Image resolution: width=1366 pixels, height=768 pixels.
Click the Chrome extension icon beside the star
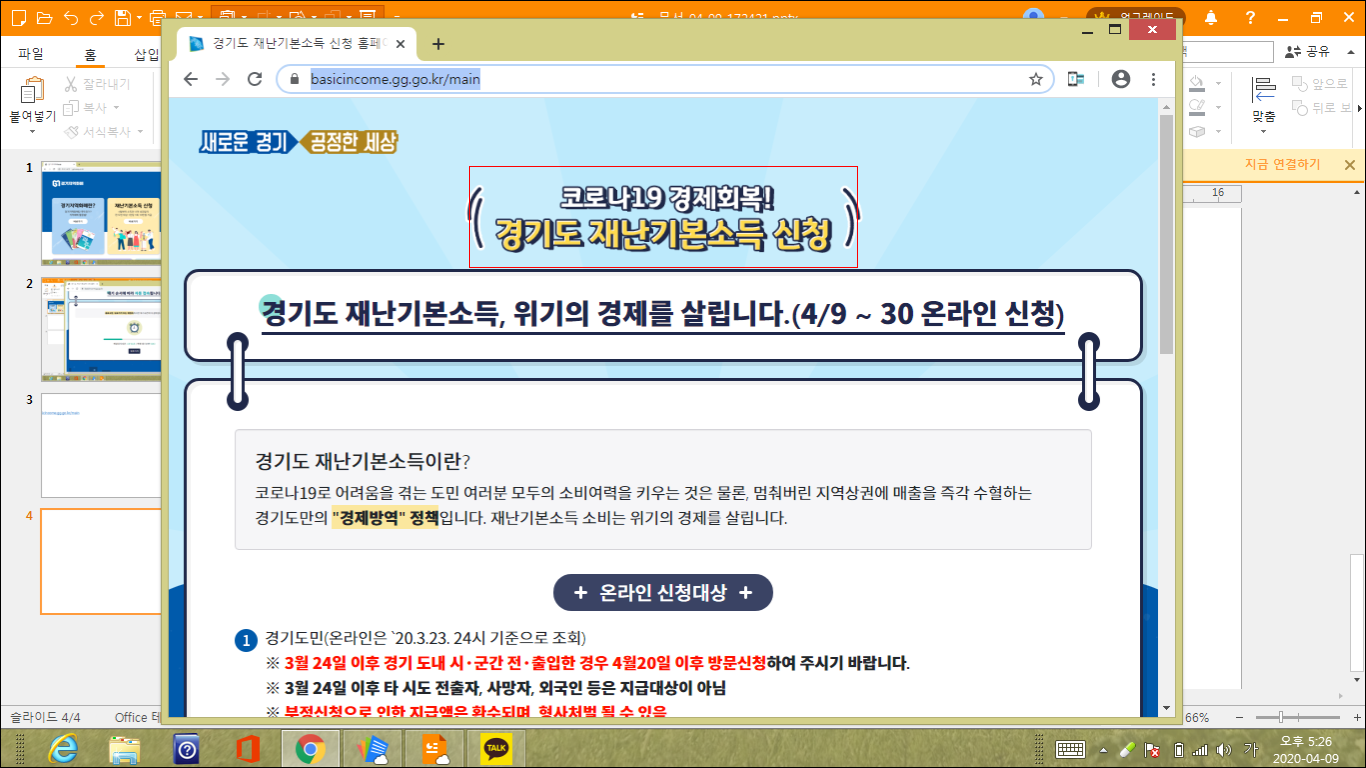(x=1076, y=79)
